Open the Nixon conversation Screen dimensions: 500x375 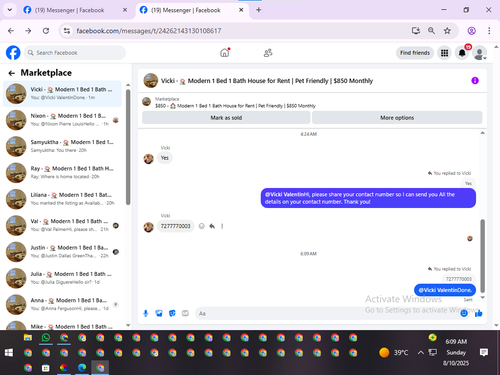pos(62,120)
